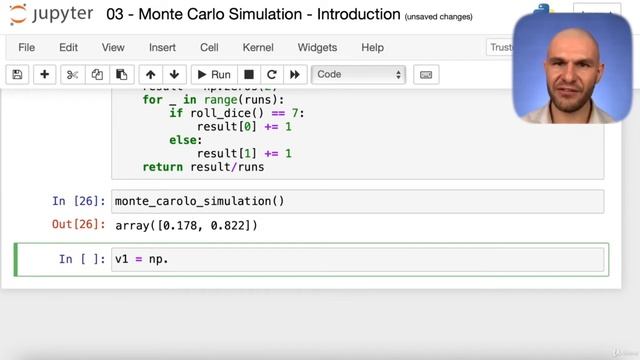640x360 pixels.
Task: Move selected cell down arrow
Action: click(174, 75)
